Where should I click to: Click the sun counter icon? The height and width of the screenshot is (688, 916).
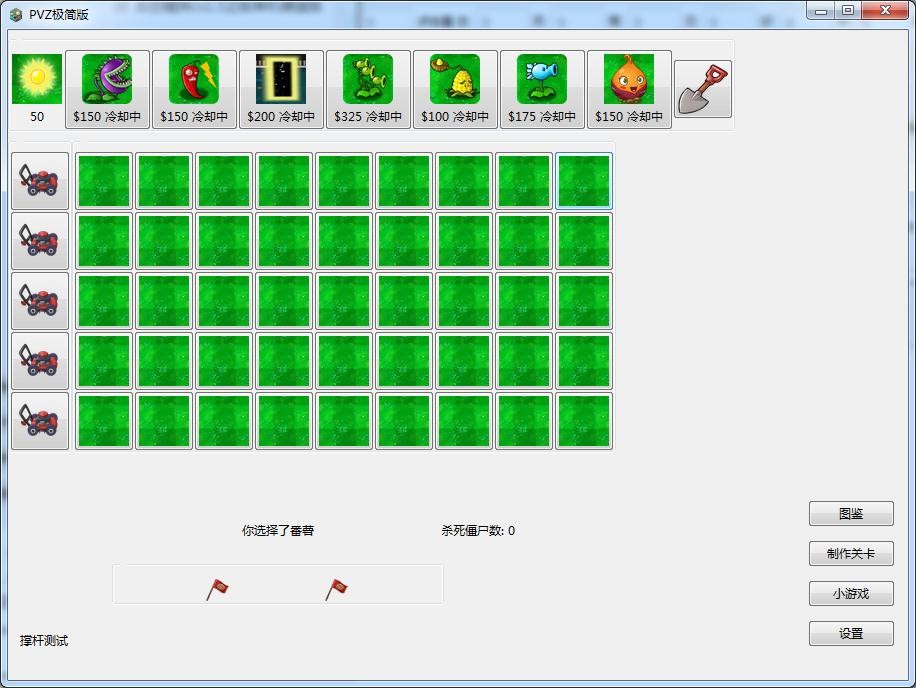pos(37,79)
